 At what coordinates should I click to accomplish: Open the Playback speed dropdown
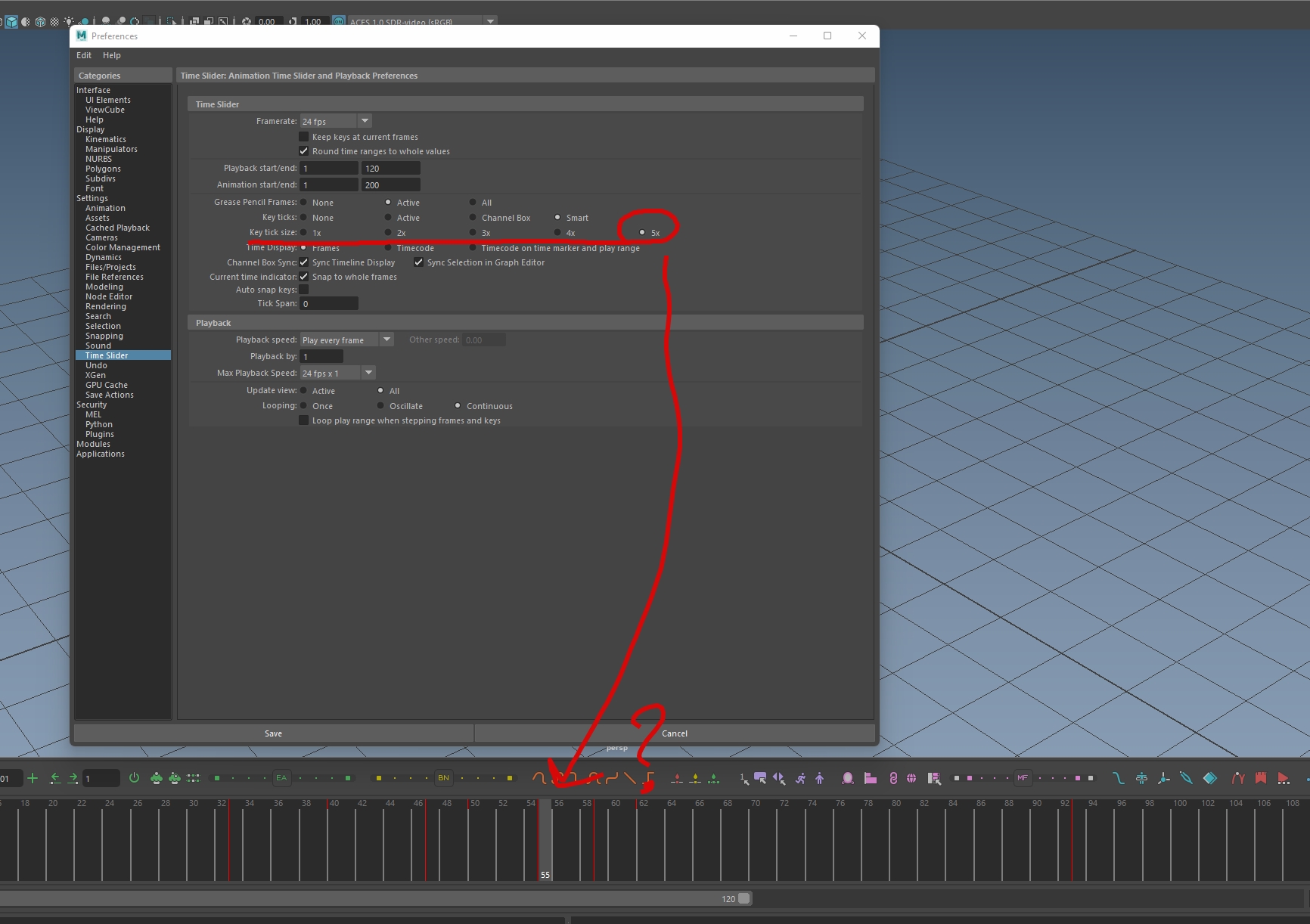click(x=387, y=340)
